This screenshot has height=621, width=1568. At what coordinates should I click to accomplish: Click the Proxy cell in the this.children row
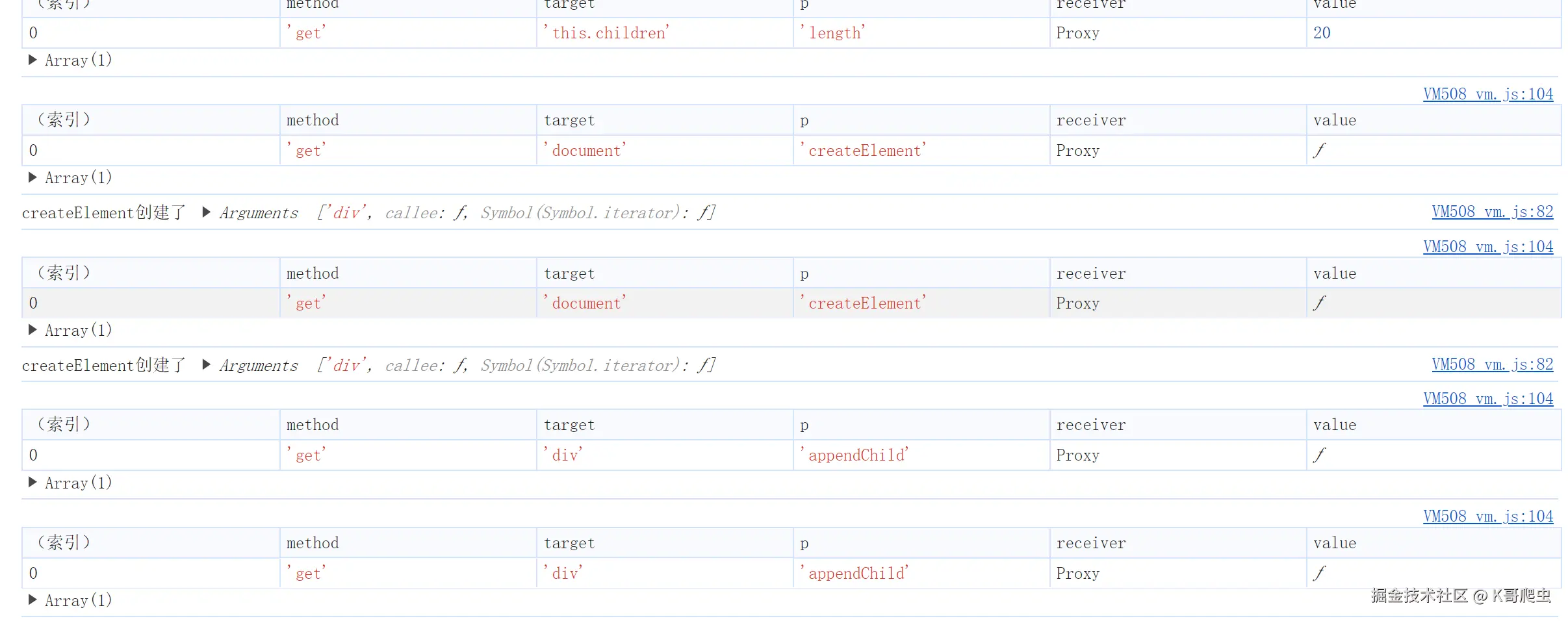pyautogui.click(x=1077, y=33)
